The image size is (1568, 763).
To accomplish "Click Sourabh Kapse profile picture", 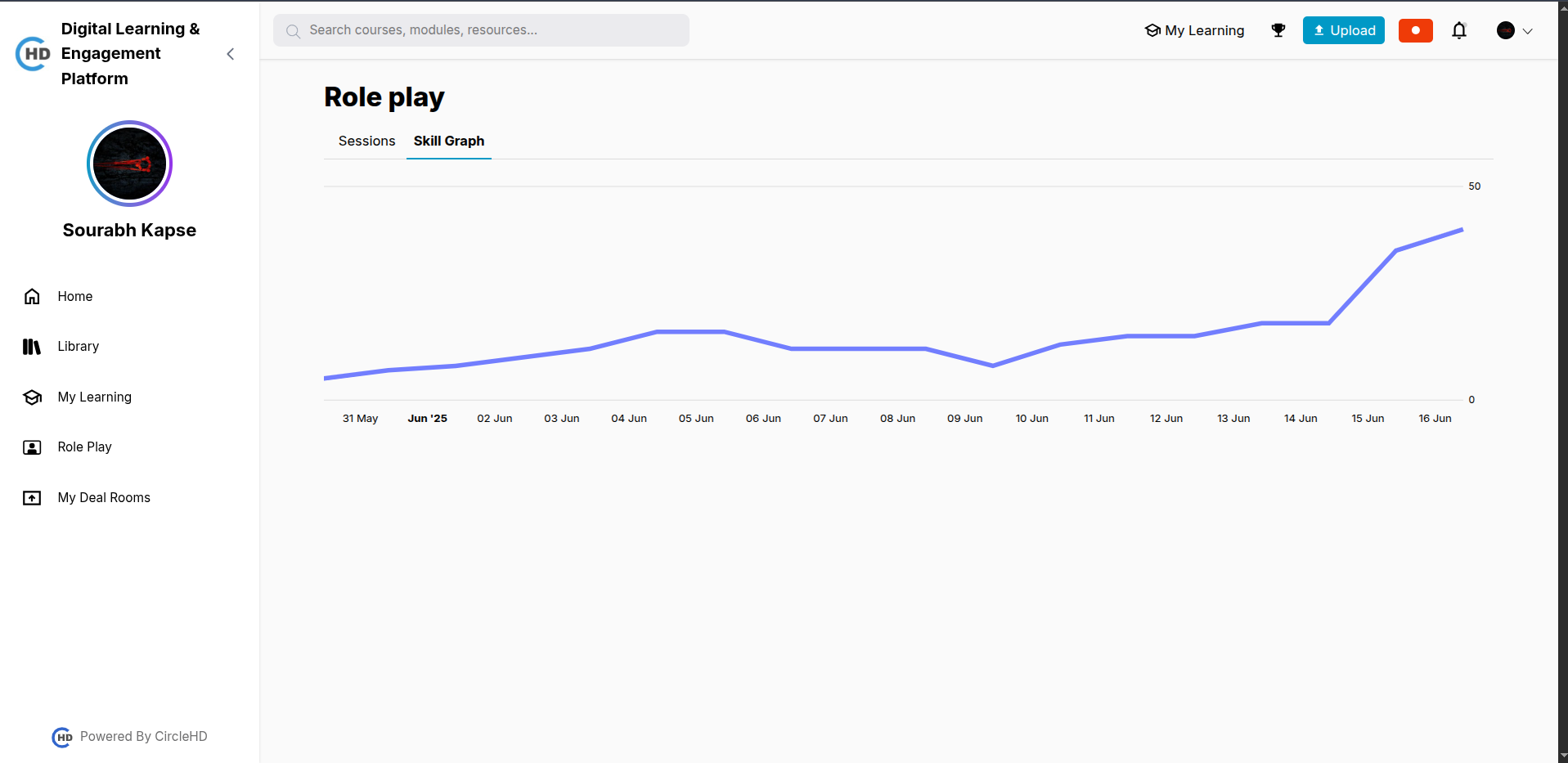I will coord(129,164).
